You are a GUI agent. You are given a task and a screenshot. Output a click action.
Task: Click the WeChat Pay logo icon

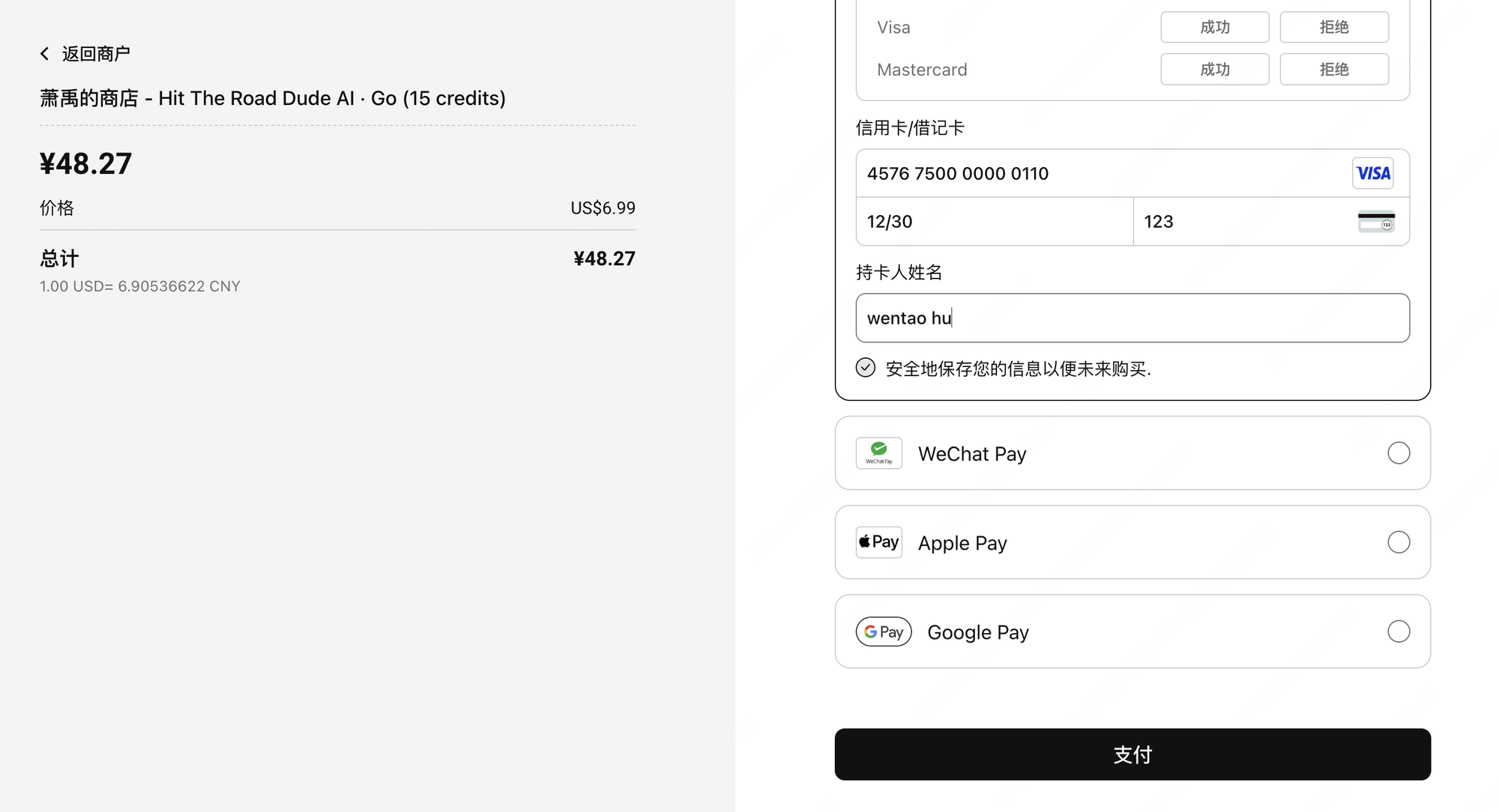[879, 453]
